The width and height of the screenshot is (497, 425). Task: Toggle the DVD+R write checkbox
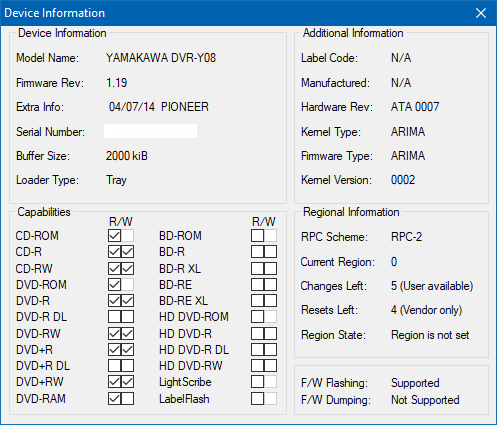click(x=127, y=350)
